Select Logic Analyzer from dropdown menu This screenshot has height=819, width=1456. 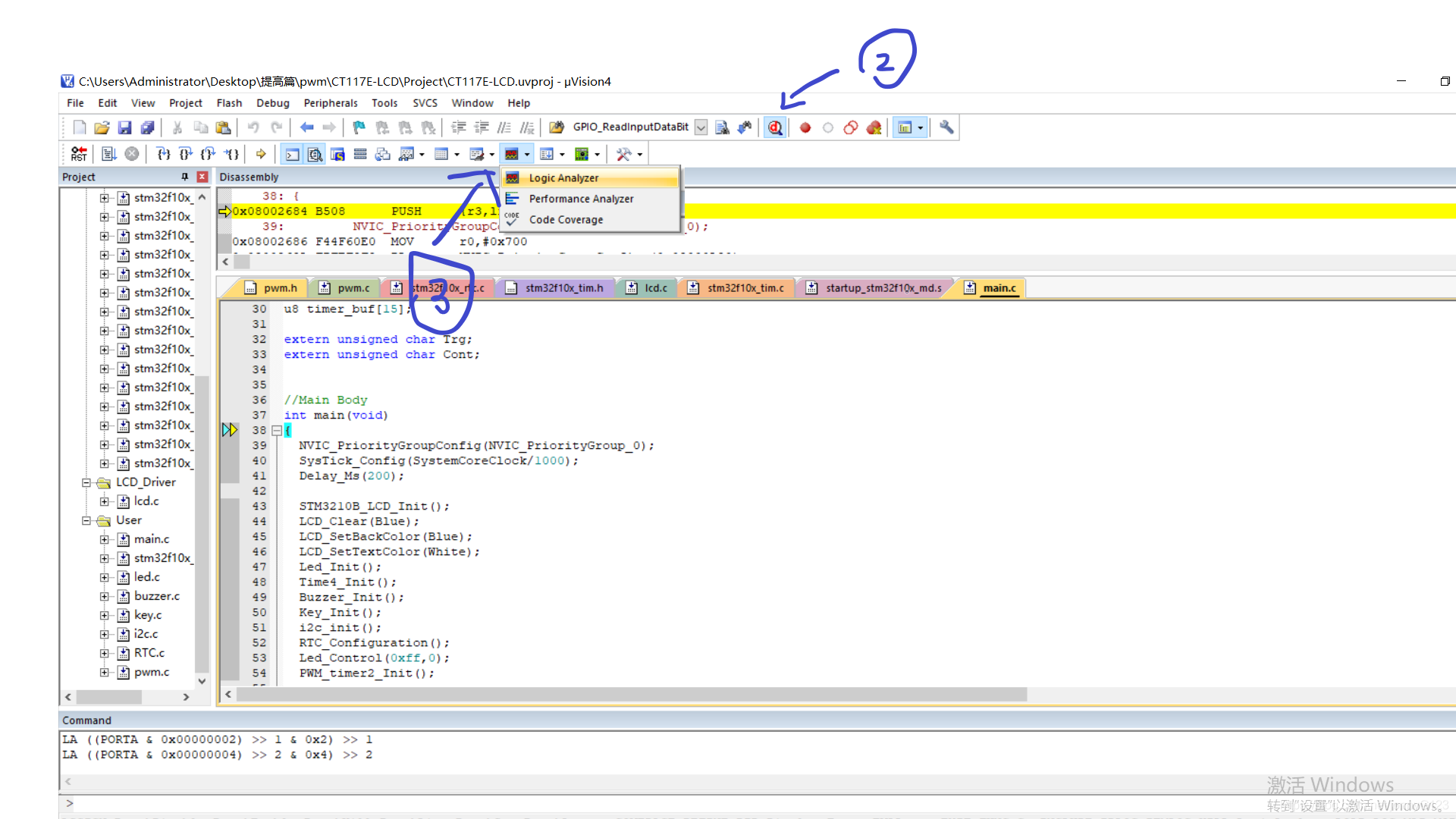[563, 178]
